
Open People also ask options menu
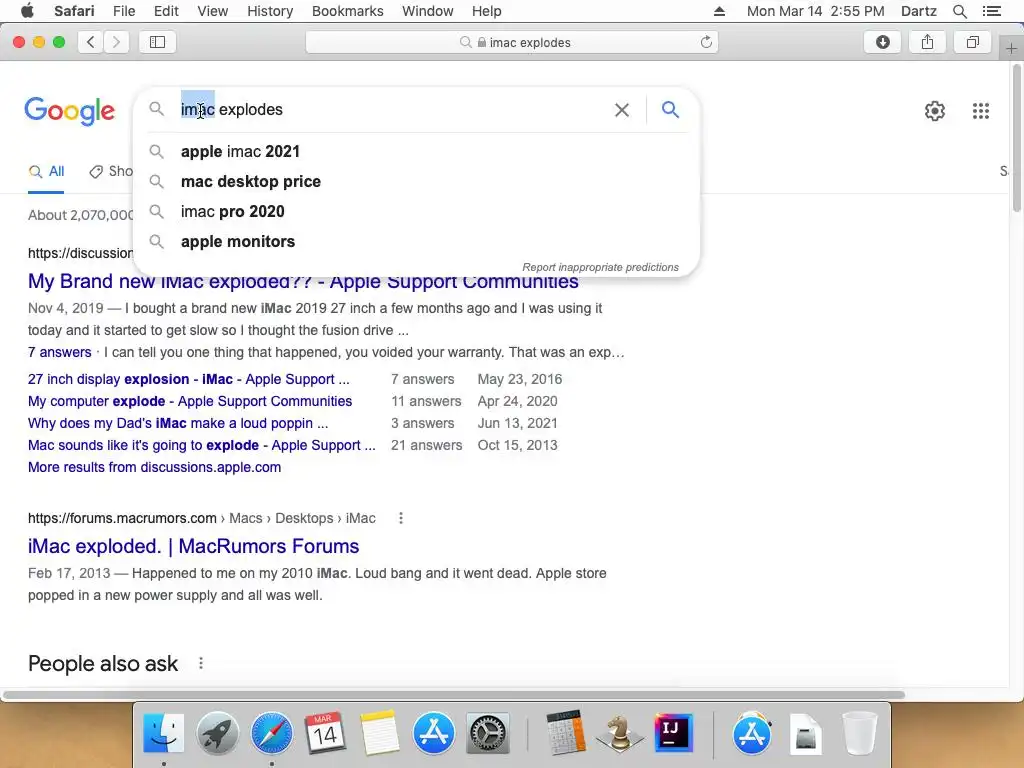(x=201, y=664)
